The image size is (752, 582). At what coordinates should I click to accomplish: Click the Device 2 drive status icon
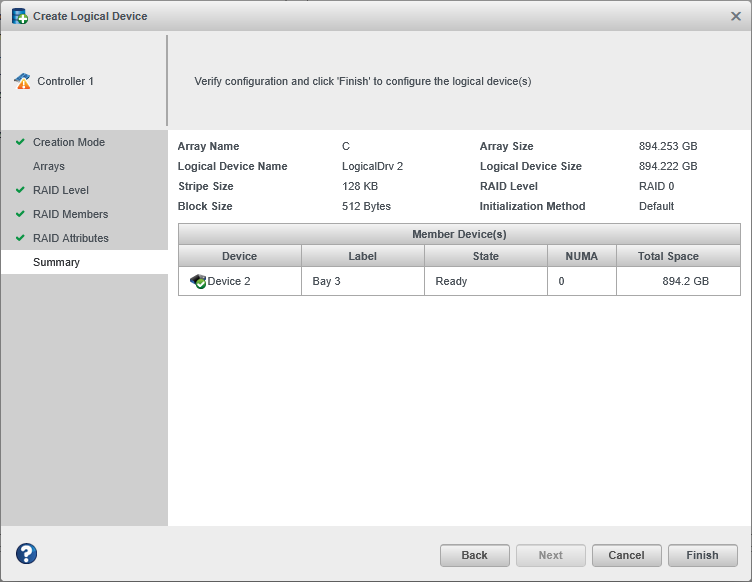coord(198,282)
